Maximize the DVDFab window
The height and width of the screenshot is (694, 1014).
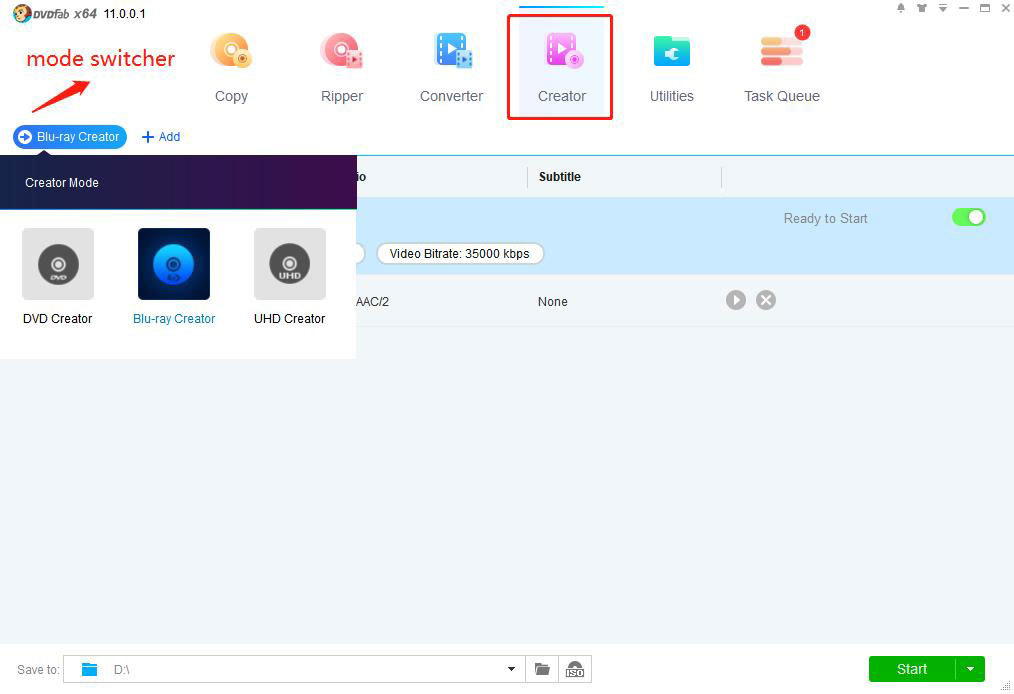984,8
